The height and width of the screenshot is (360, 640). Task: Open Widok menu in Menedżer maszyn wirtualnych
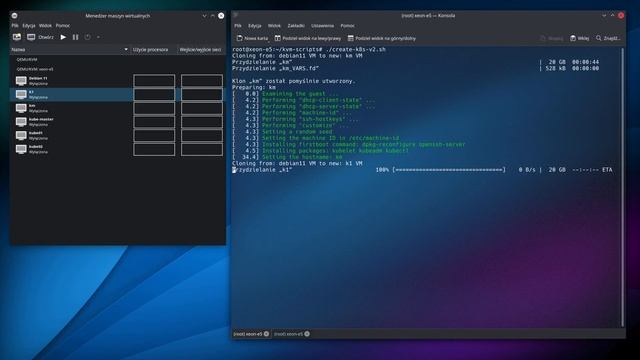click(x=45, y=25)
